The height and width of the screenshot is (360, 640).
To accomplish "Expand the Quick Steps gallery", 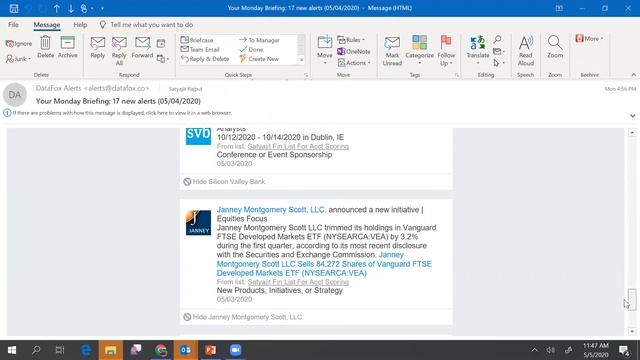I will pos(302,60).
